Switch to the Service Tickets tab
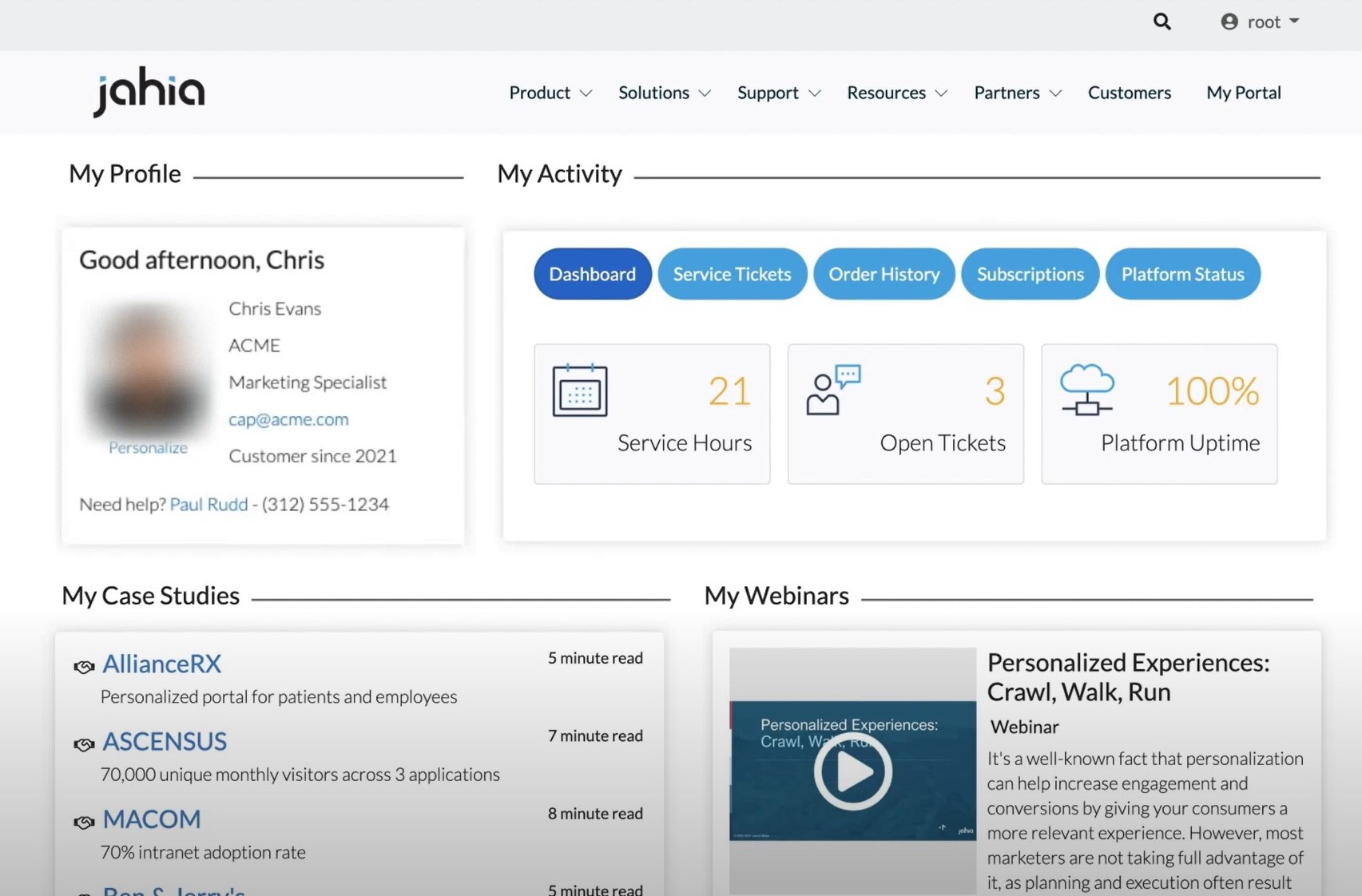1362x896 pixels. point(732,274)
